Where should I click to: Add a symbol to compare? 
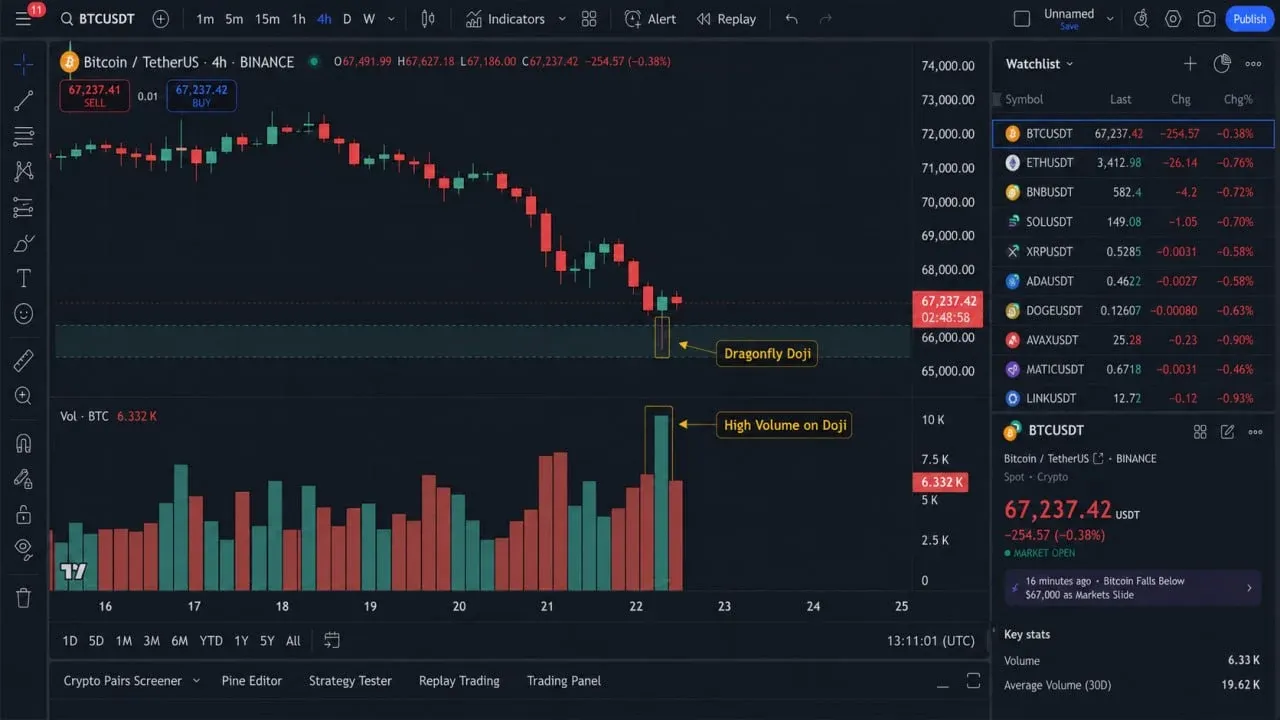click(x=160, y=19)
